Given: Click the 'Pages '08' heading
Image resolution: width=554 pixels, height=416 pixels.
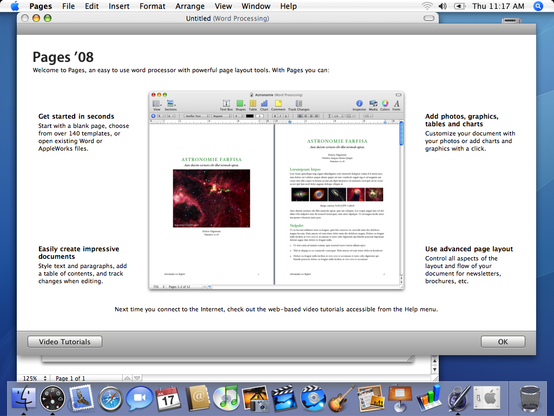Looking at the screenshot, I should (63, 57).
